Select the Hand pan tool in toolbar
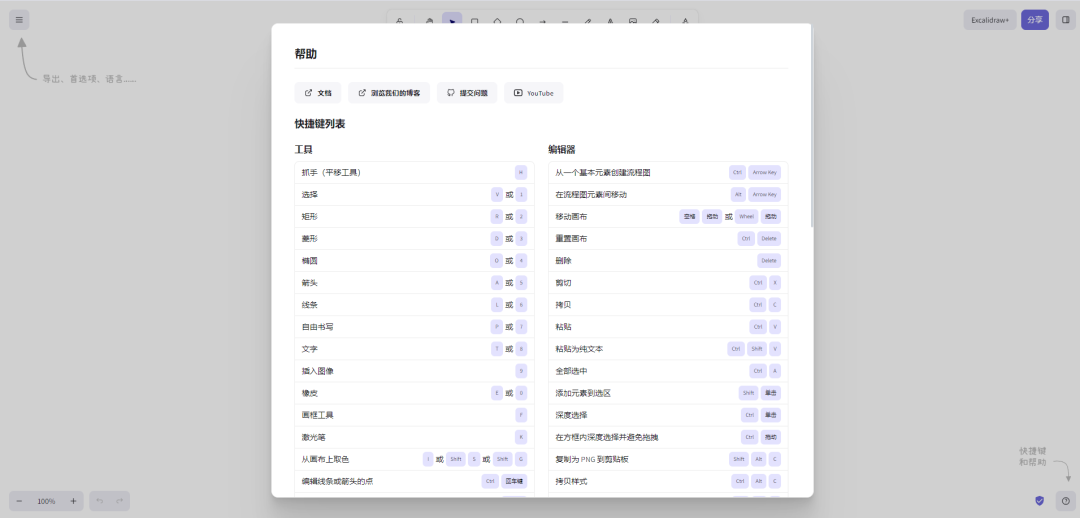Screen dimensions: 1080x518 pos(429,20)
